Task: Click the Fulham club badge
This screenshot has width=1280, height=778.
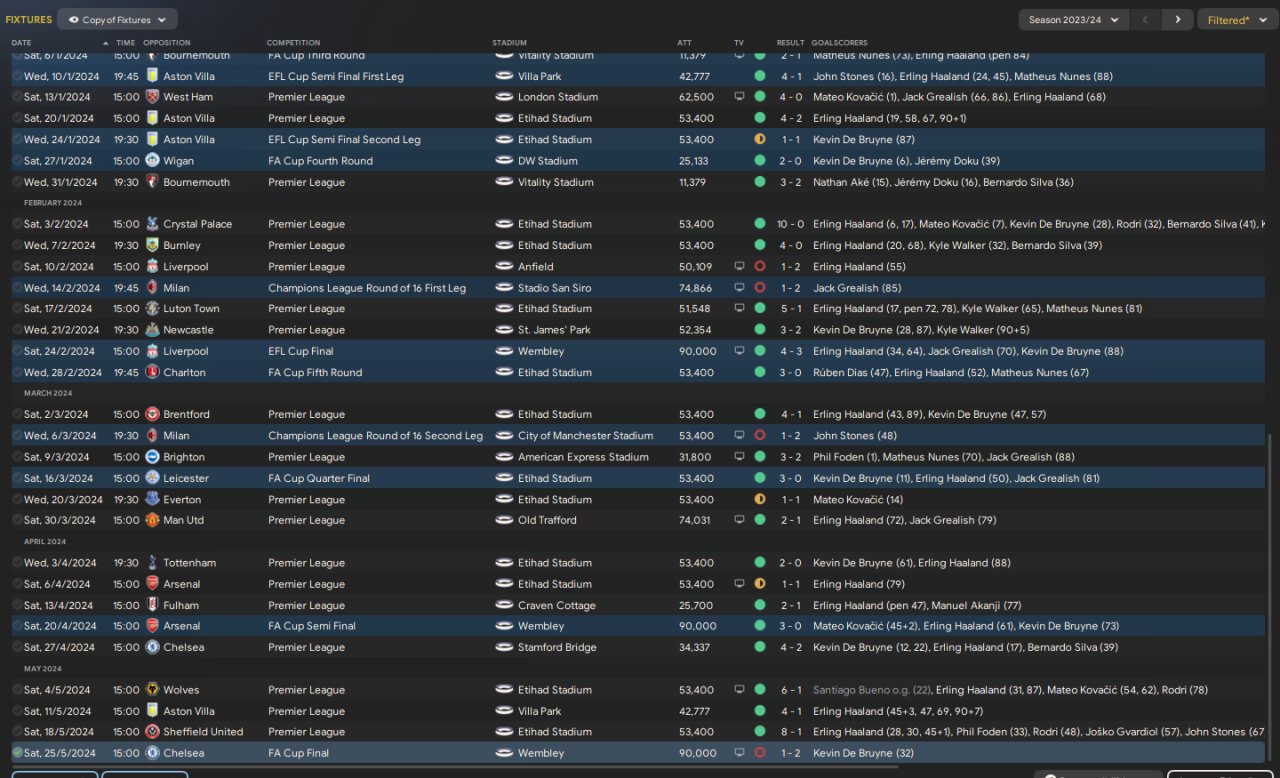Action: (152, 605)
